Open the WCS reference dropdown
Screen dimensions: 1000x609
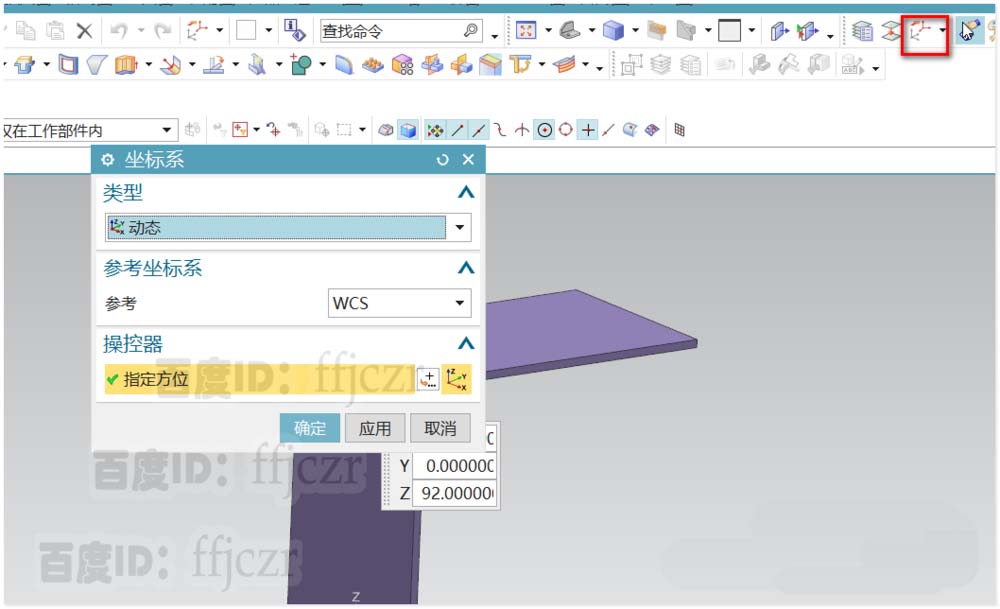399,303
